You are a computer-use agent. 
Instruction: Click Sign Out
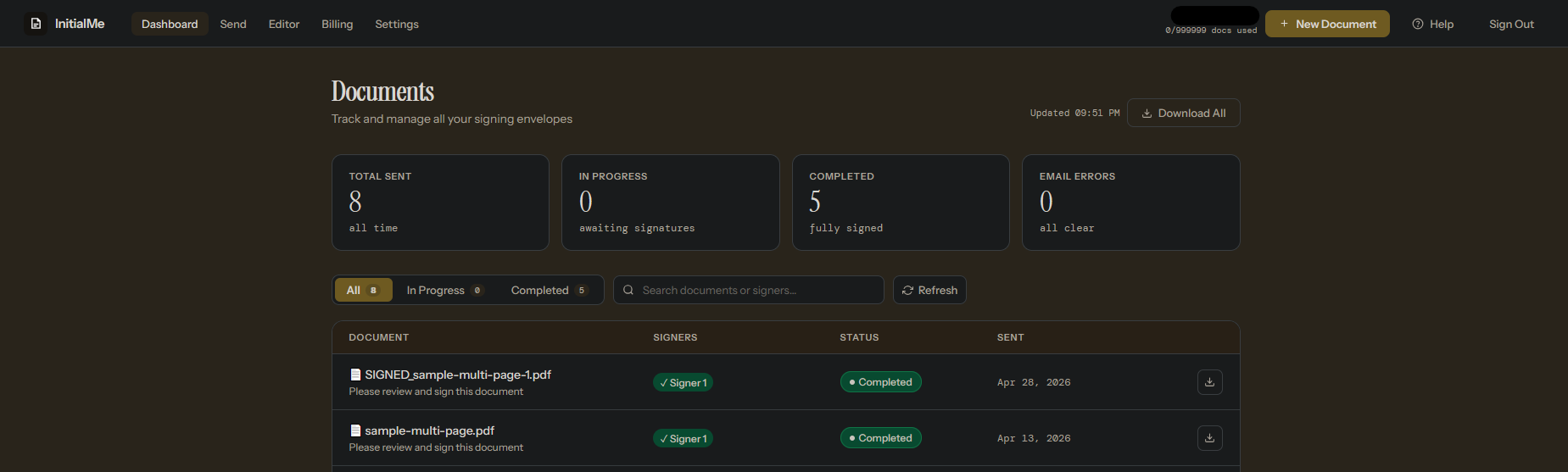[1511, 24]
